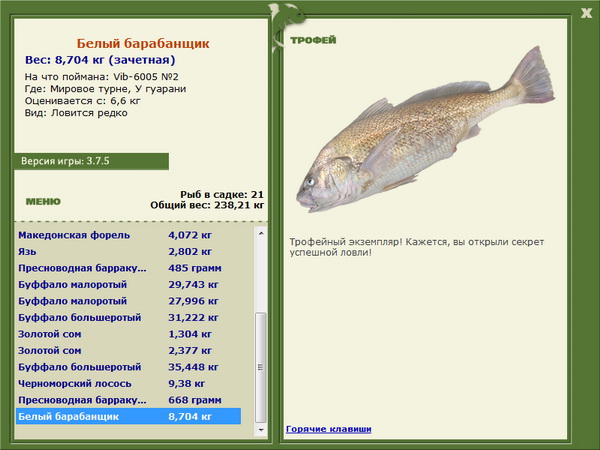Click the highlighted Белый барабанщик row

click(x=129, y=416)
